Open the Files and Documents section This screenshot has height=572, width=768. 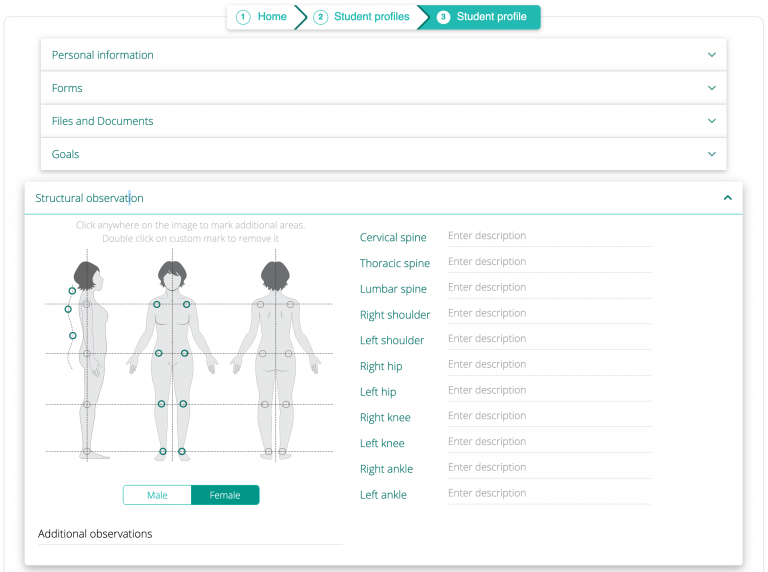coord(383,121)
